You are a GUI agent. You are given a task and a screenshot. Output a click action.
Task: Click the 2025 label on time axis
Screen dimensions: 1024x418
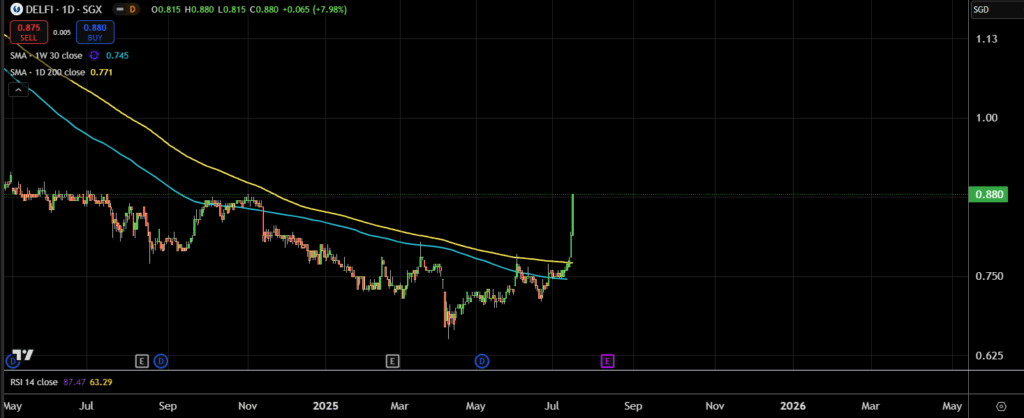[x=324, y=407]
